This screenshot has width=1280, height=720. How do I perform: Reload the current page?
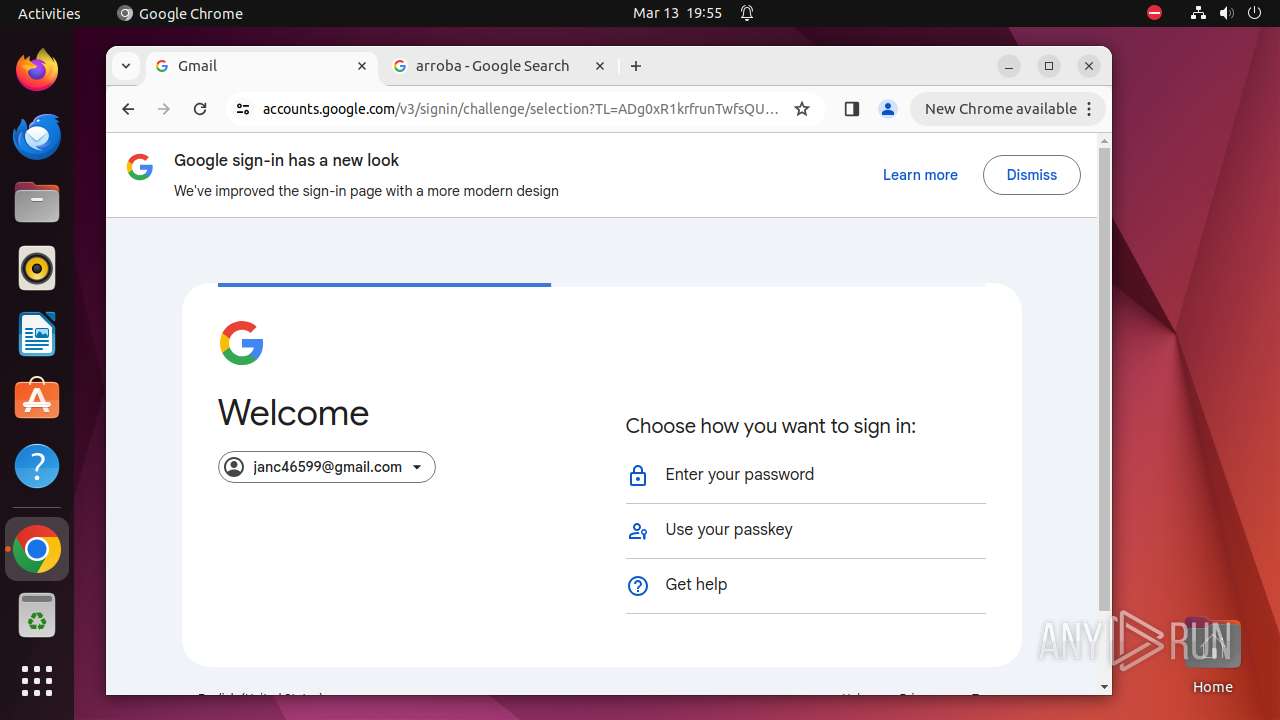[200, 109]
